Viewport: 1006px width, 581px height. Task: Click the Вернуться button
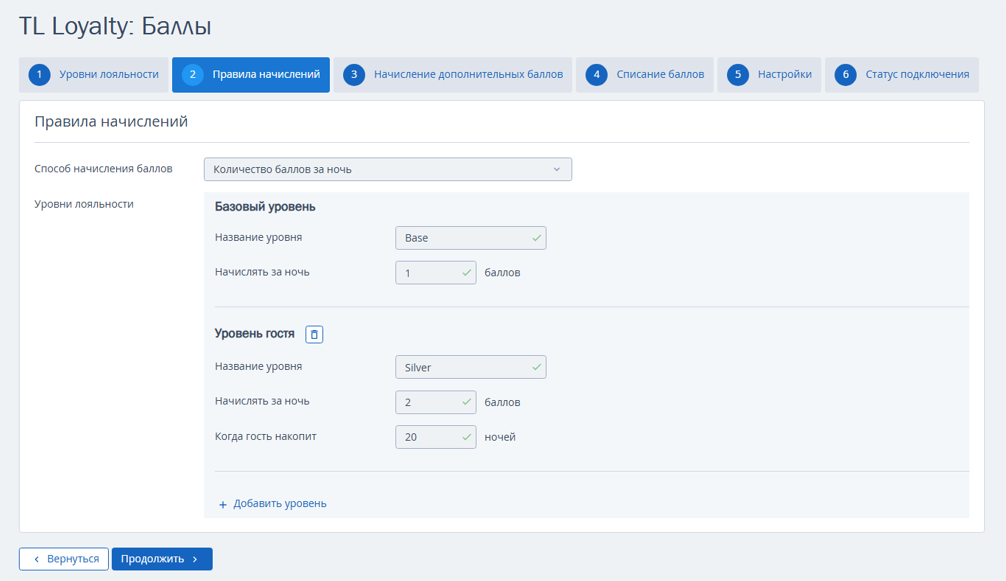click(x=64, y=559)
